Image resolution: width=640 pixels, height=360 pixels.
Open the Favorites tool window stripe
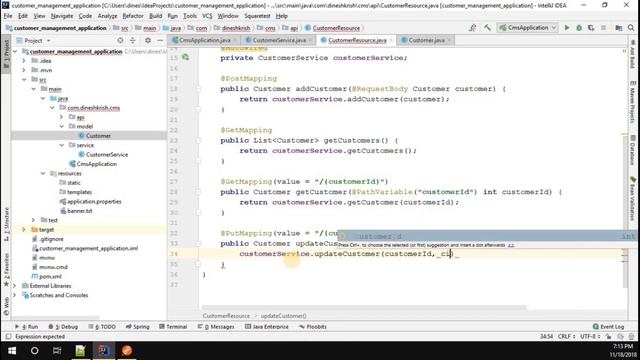[x=6, y=269]
